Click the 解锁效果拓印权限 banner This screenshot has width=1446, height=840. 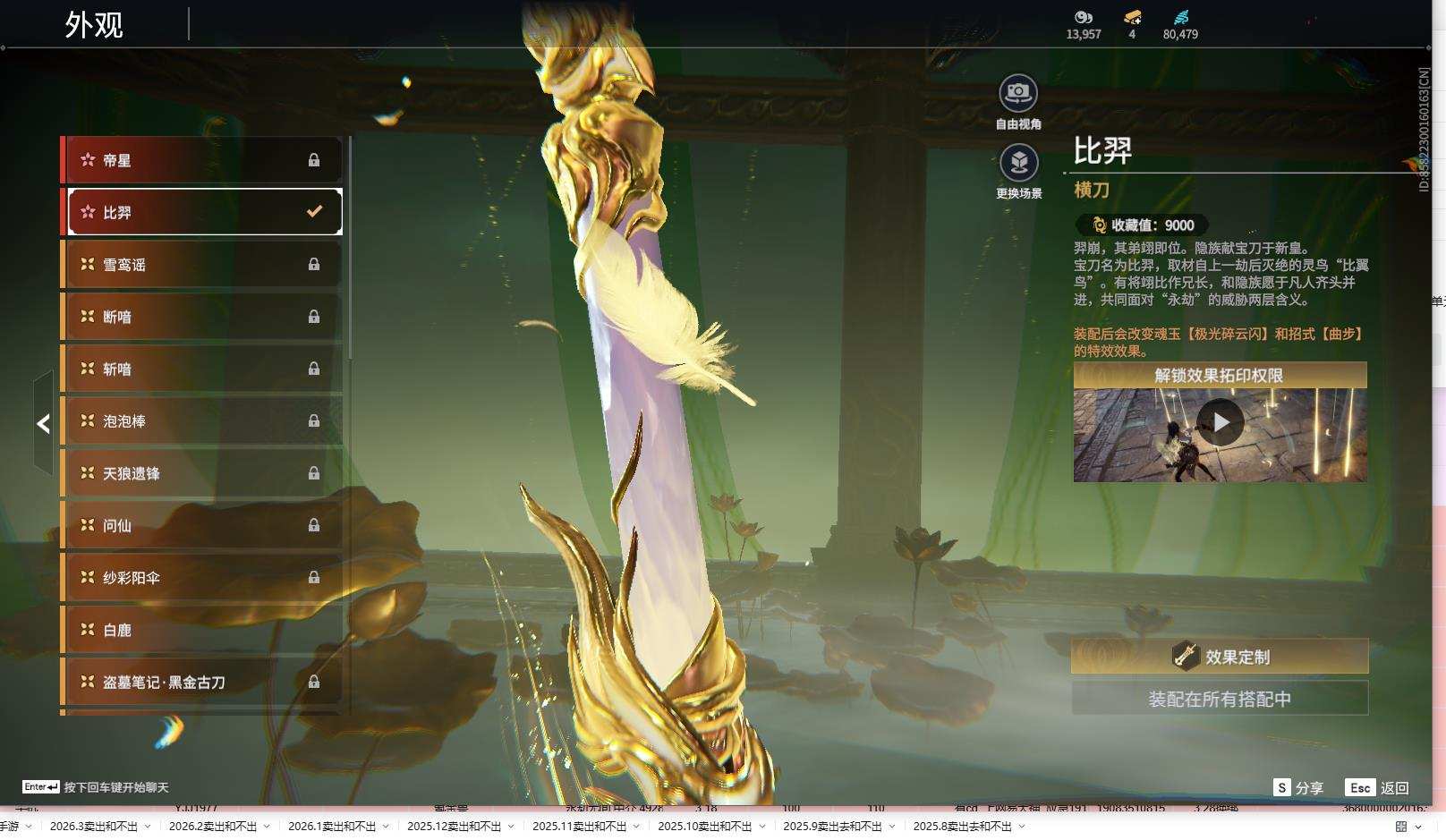click(1220, 375)
